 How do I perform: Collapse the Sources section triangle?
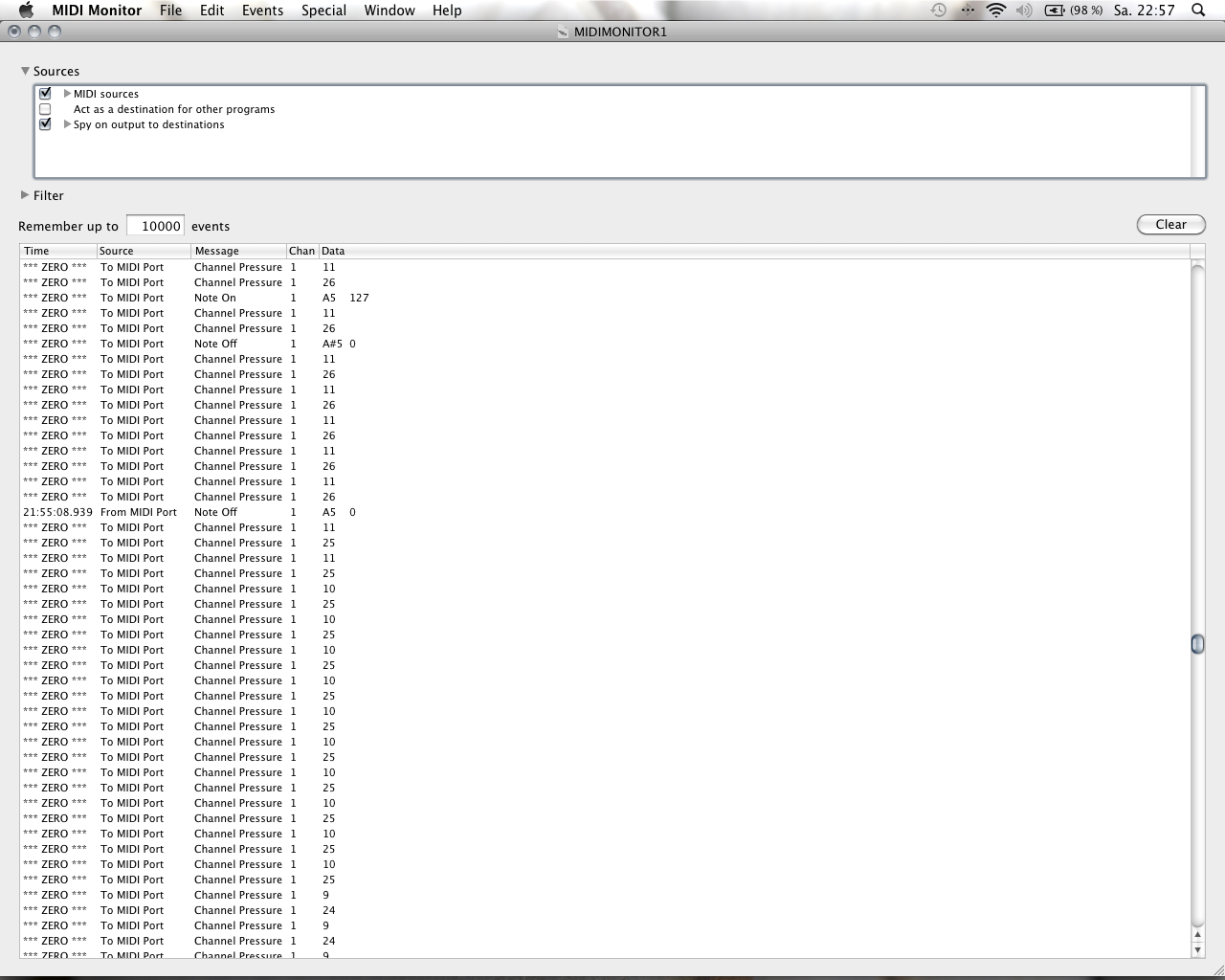26,71
